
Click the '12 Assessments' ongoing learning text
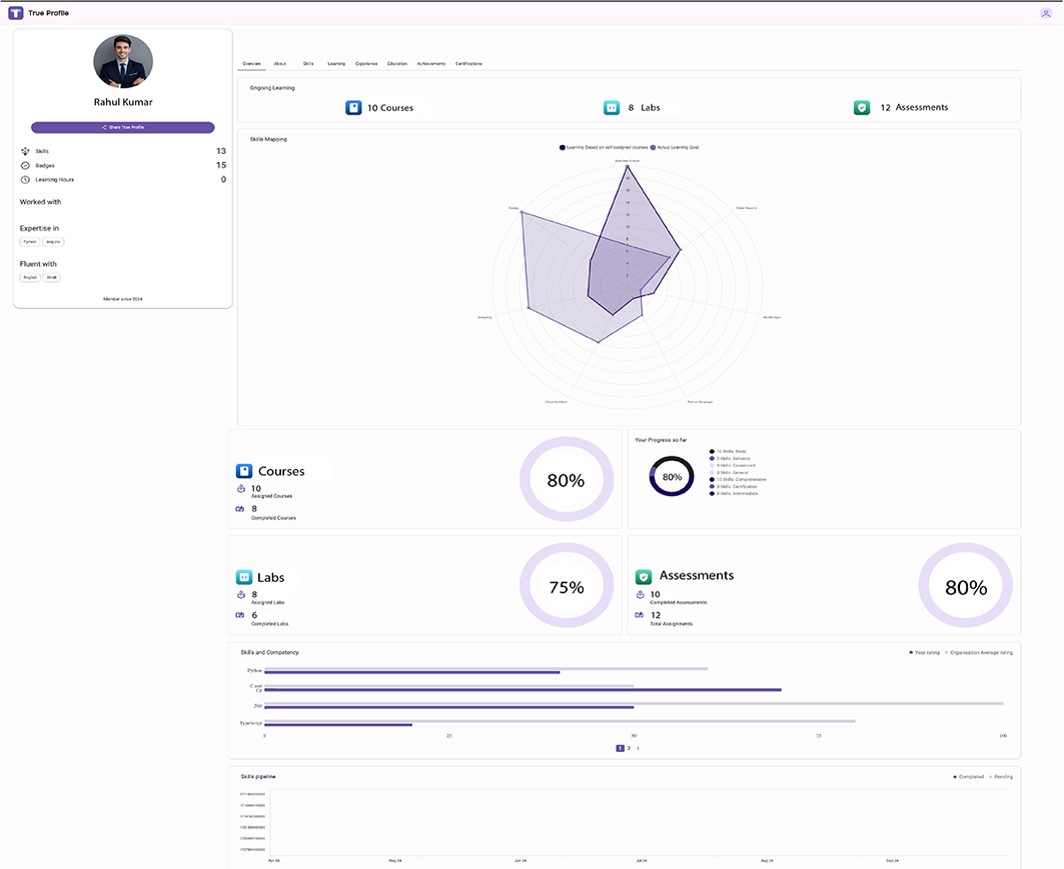[914, 107]
